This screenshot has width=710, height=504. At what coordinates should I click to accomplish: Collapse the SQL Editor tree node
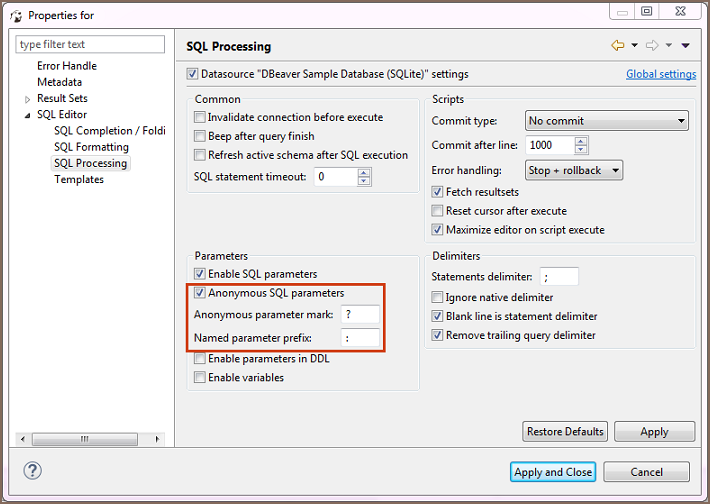coord(28,115)
